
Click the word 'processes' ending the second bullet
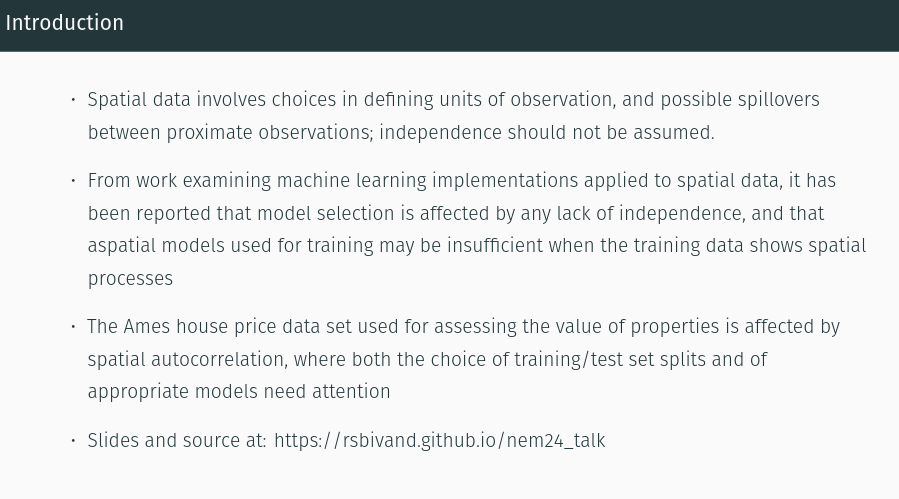click(130, 279)
